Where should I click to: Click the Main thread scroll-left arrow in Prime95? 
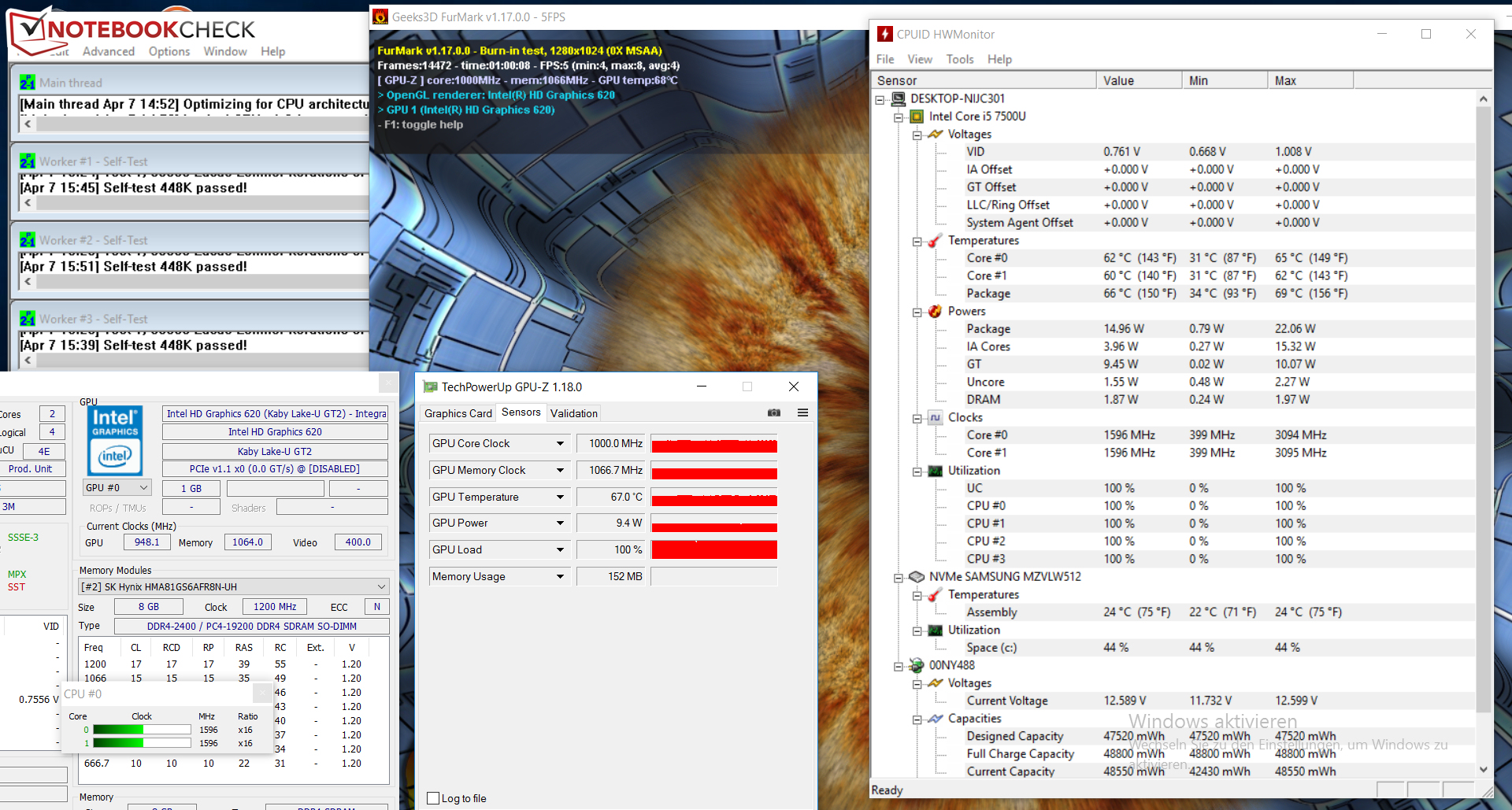tap(28, 124)
